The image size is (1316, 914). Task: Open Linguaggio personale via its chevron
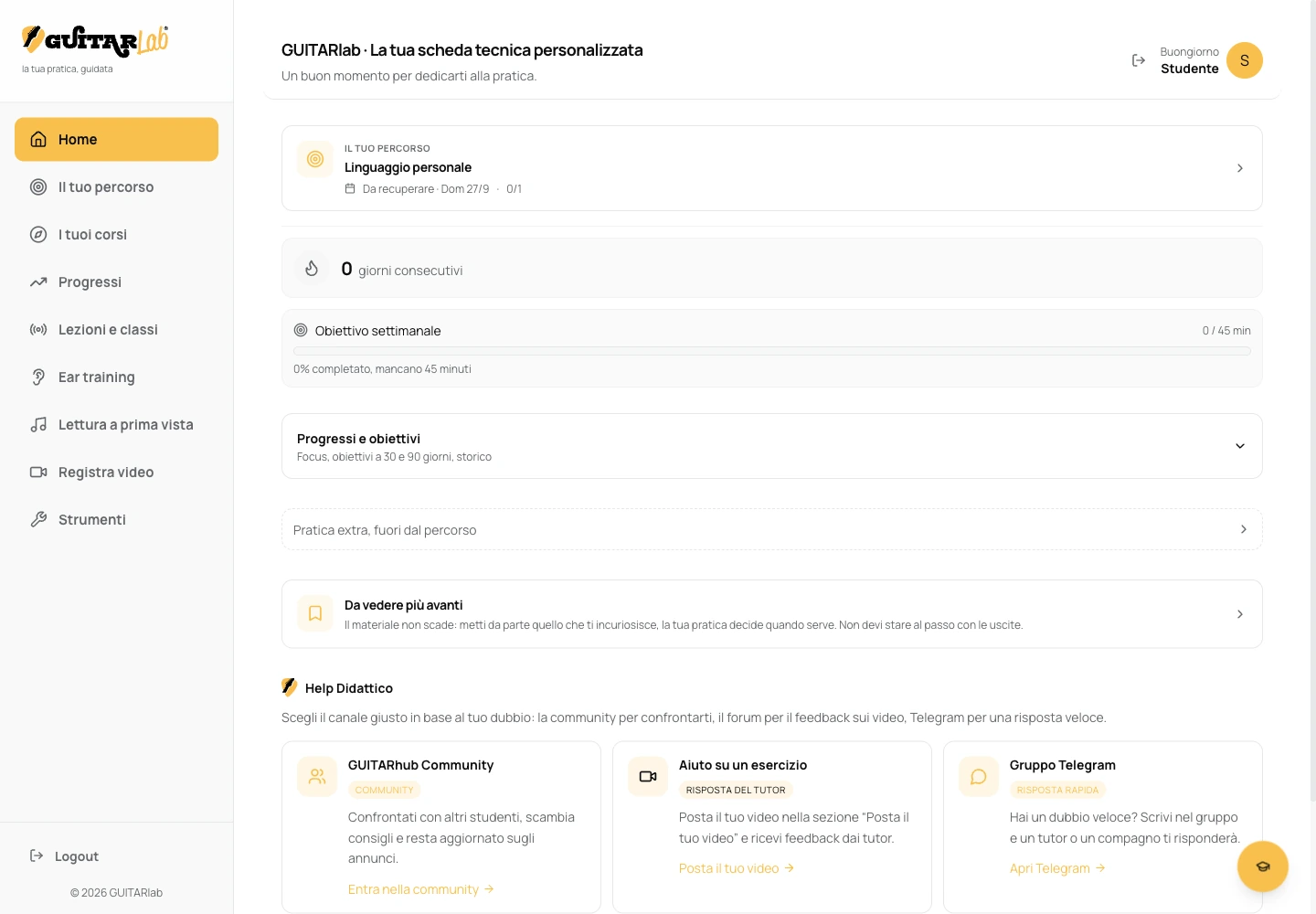pos(1240,168)
